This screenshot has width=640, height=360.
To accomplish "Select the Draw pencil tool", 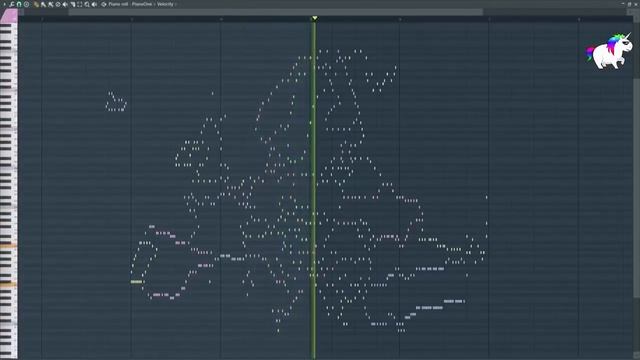I will click(36, 4).
